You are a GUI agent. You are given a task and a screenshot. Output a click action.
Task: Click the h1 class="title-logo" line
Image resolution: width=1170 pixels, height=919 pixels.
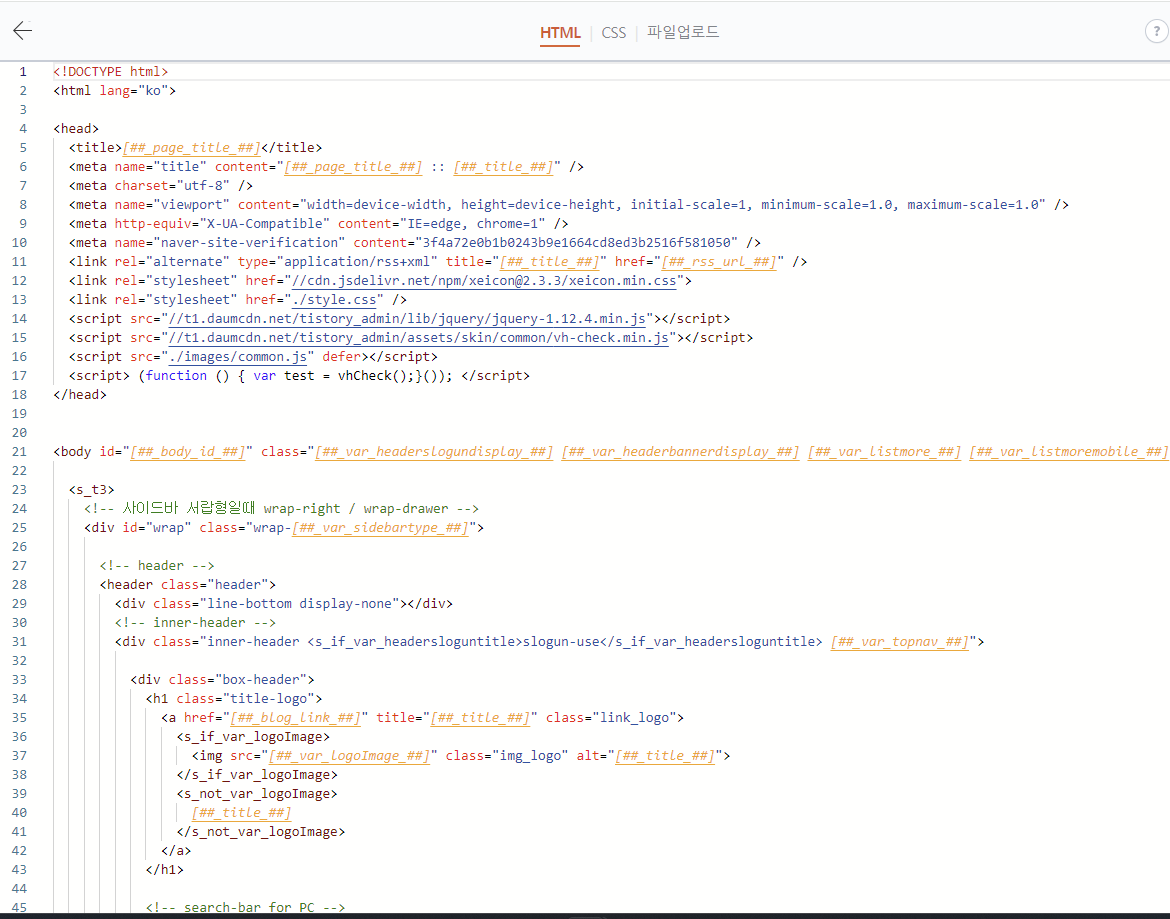click(234, 699)
